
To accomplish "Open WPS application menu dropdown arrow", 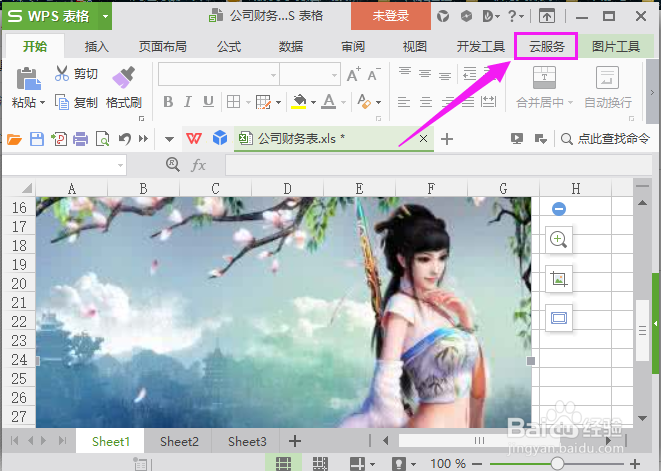I will point(105,16).
